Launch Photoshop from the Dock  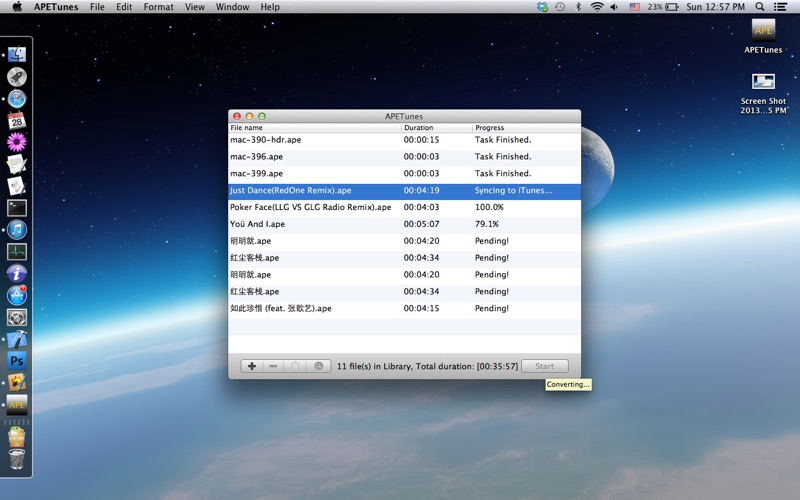[x=17, y=361]
